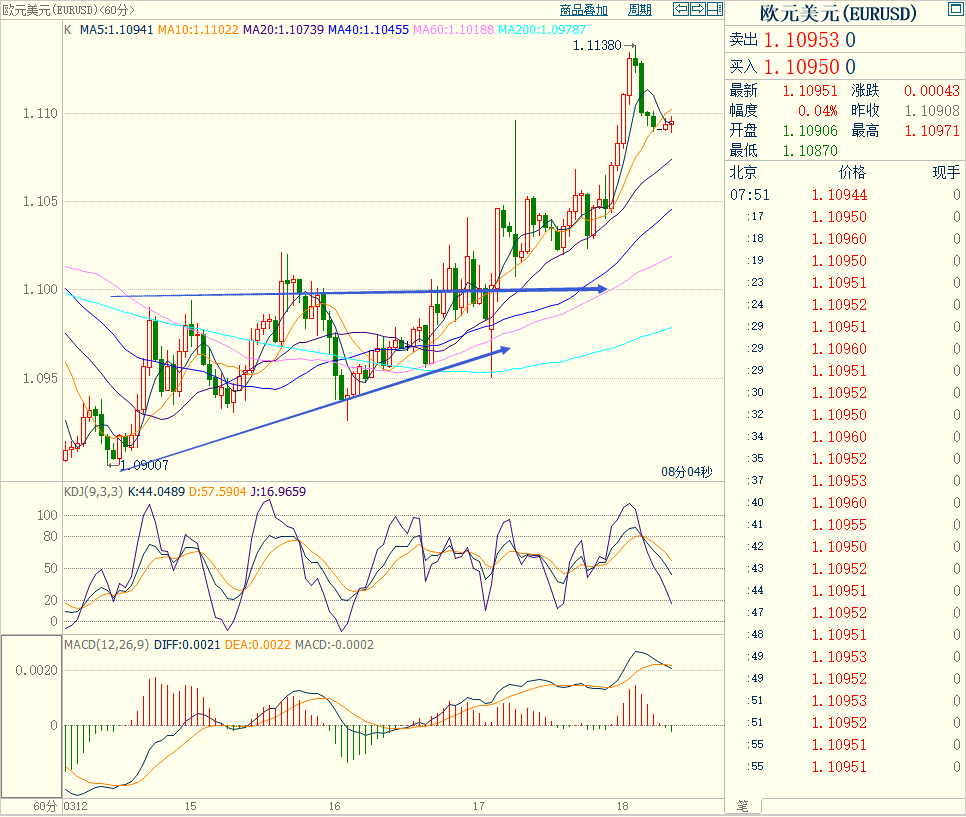Screen dimensions: 966x817
Task: Click the MA5 moving average label
Action: [x=117, y=30]
